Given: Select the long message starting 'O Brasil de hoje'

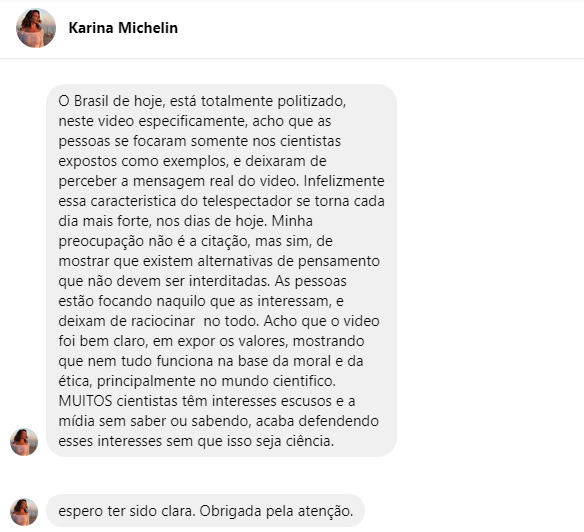Looking at the screenshot, I should coord(222,270).
